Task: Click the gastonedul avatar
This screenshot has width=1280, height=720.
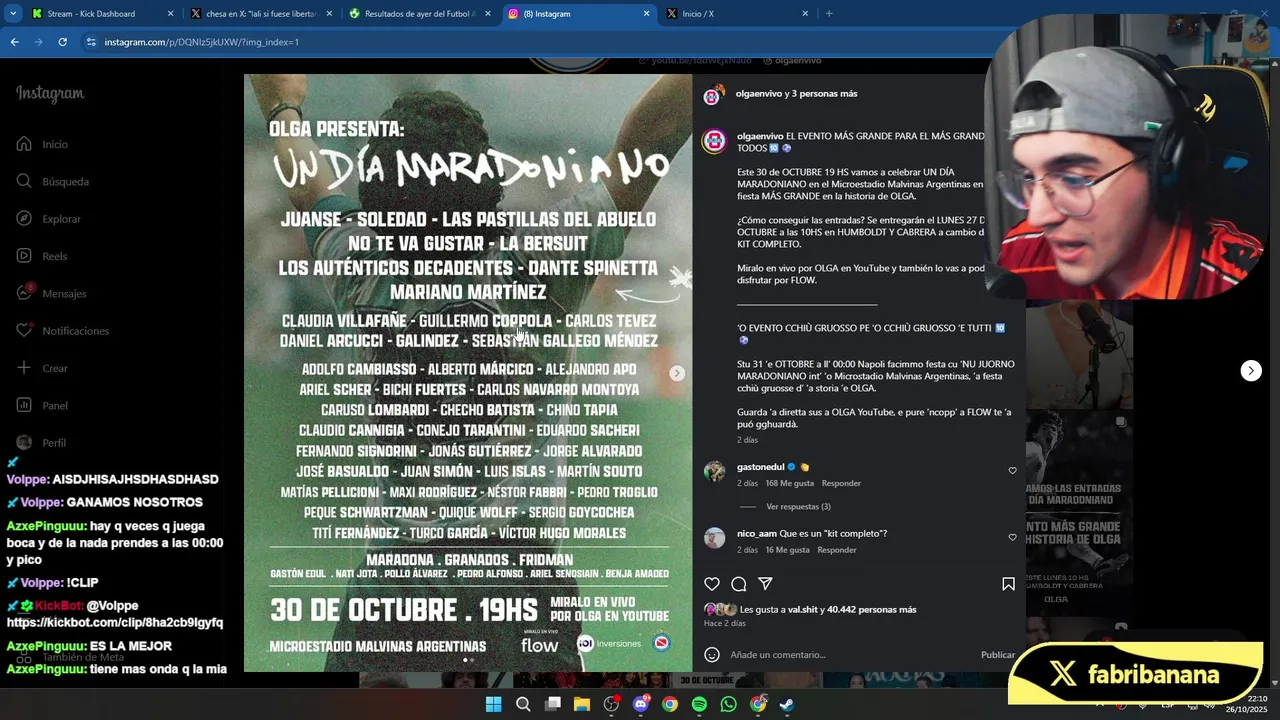Action: click(714, 472)
